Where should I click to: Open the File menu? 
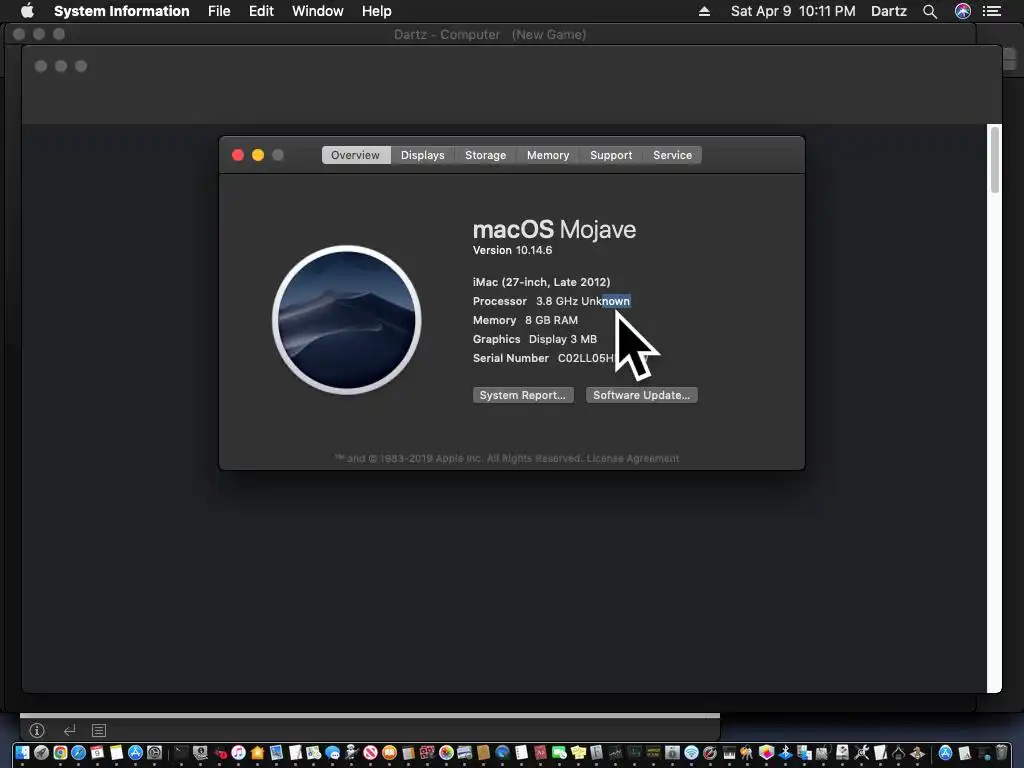coord(219,11)
